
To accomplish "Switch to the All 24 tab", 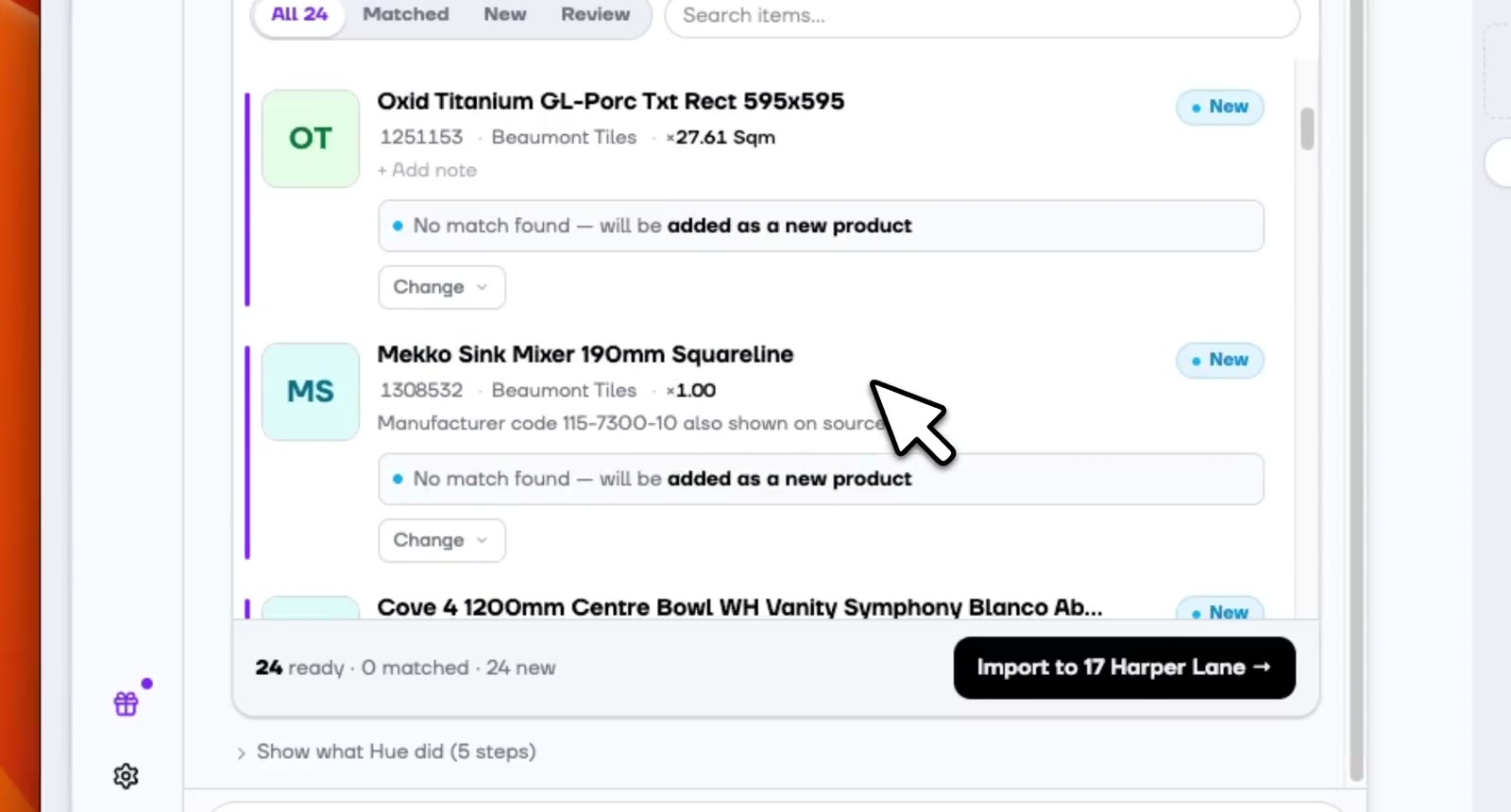I will click(x=299, y=14).
